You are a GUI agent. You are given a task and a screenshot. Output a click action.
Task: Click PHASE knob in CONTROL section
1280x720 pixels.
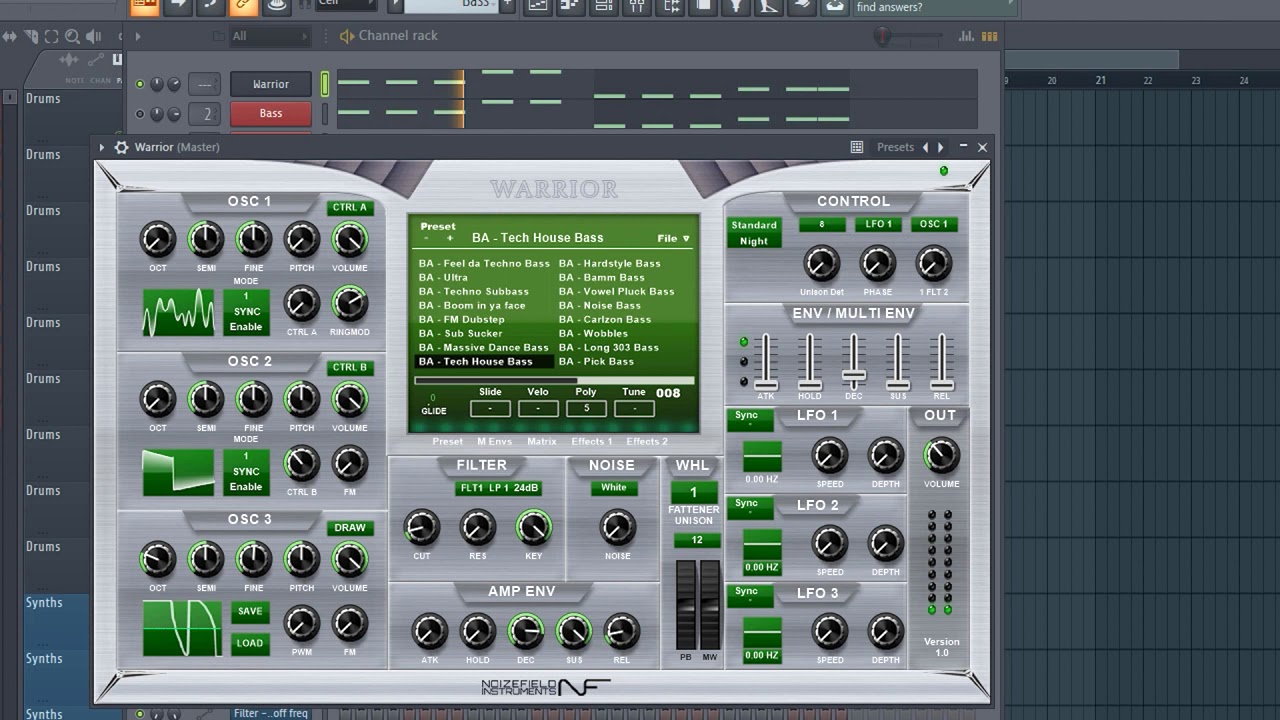pyautogui.click(x=877, y=264)
